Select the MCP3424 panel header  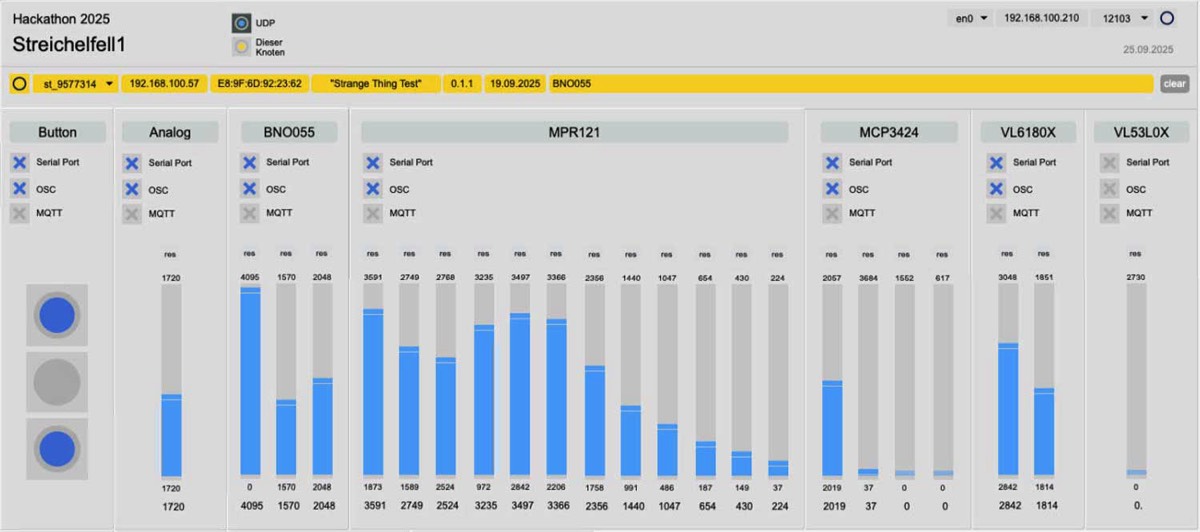(889, 132)
